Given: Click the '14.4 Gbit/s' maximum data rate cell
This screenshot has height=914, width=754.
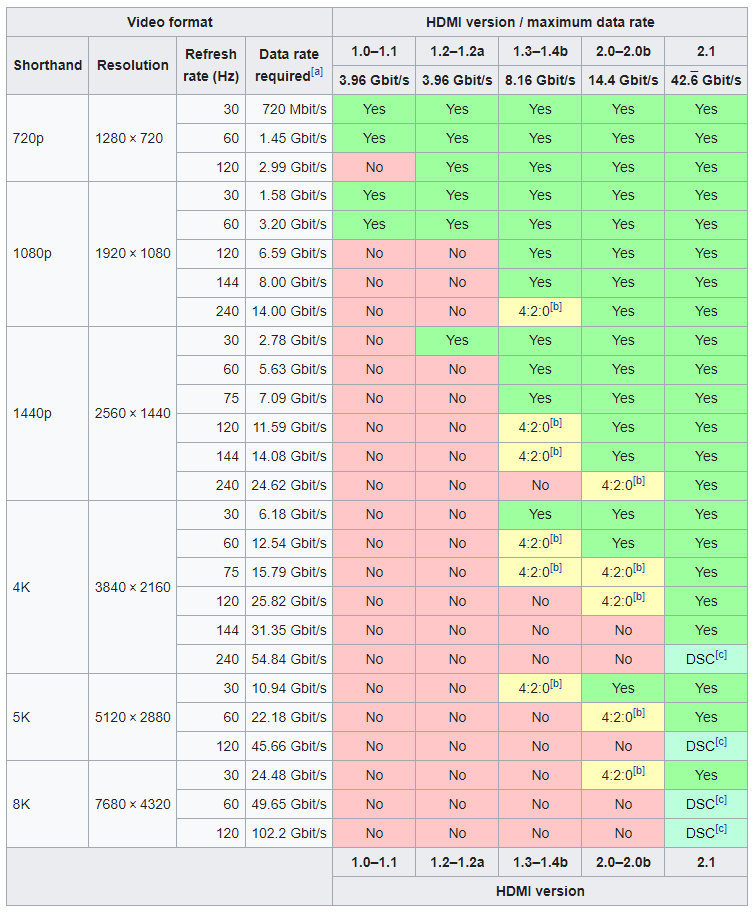Looking at the screenshot, I should [623, 80].
